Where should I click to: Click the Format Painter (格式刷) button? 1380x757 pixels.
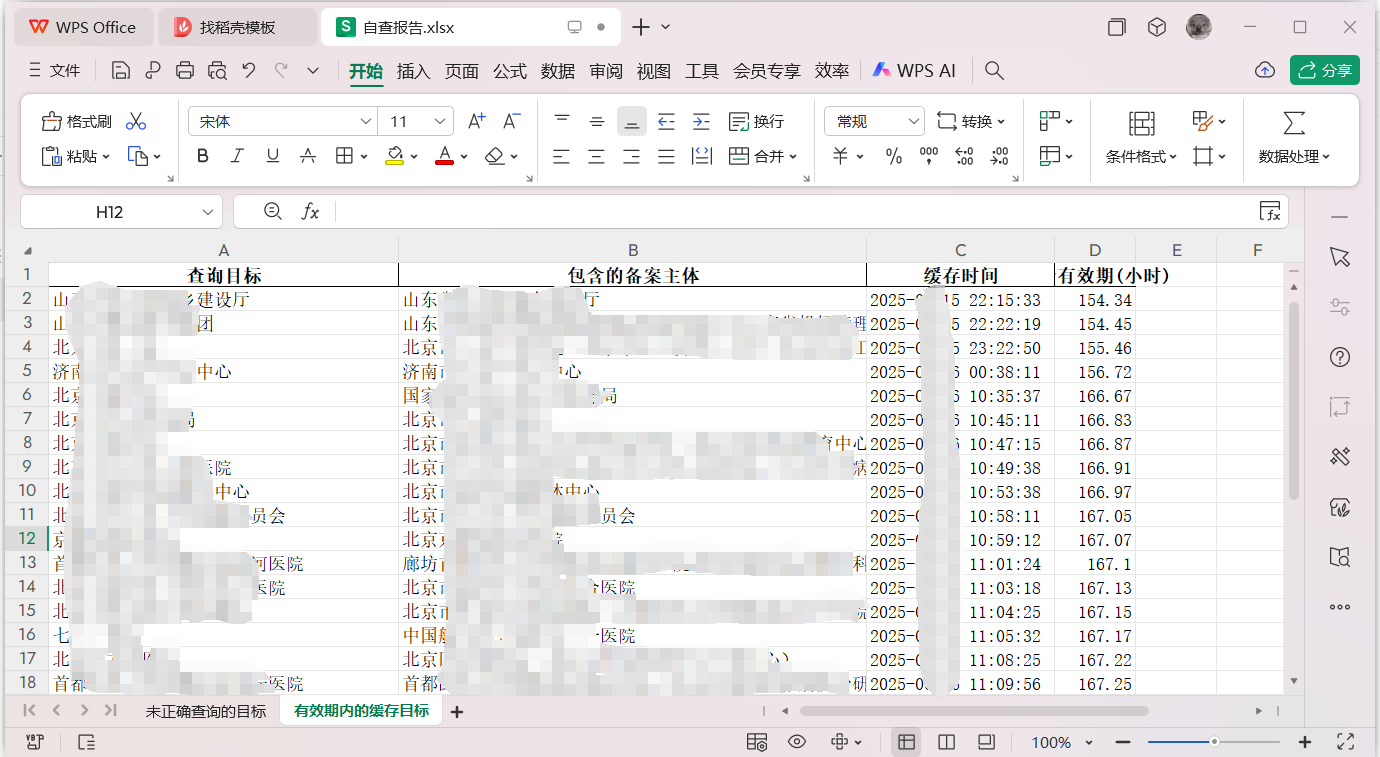(77, 121)
